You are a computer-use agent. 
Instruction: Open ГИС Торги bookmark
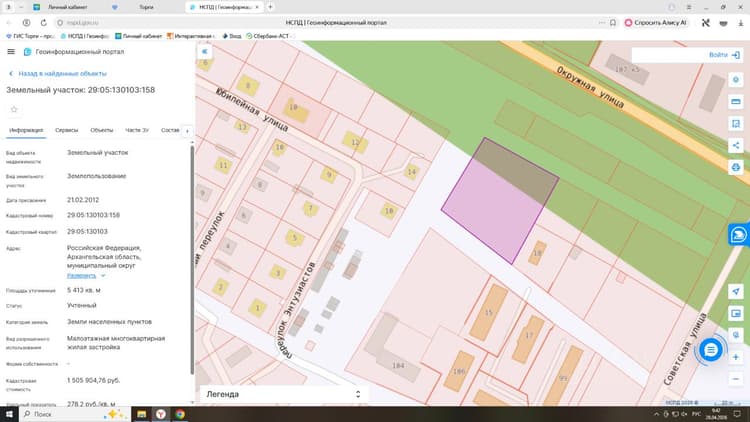click(30, 36)
